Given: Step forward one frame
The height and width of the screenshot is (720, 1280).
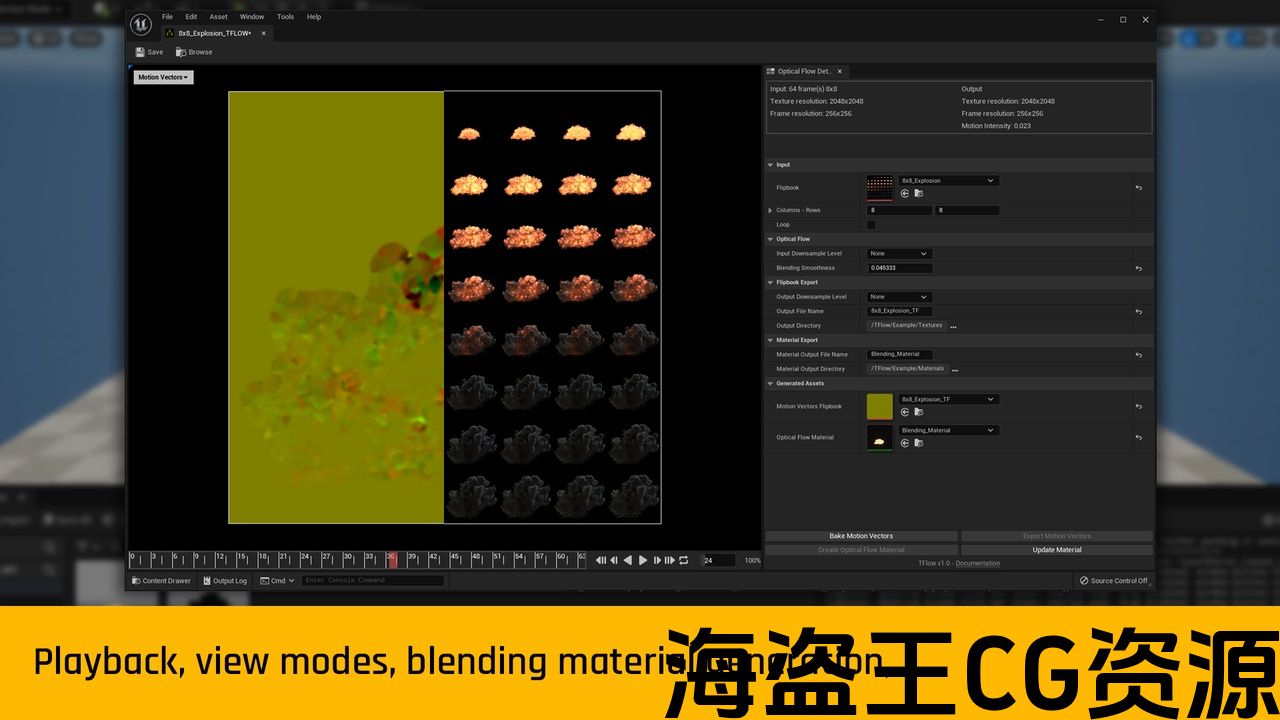Looking at the screenshot, I should coord(656,560).
